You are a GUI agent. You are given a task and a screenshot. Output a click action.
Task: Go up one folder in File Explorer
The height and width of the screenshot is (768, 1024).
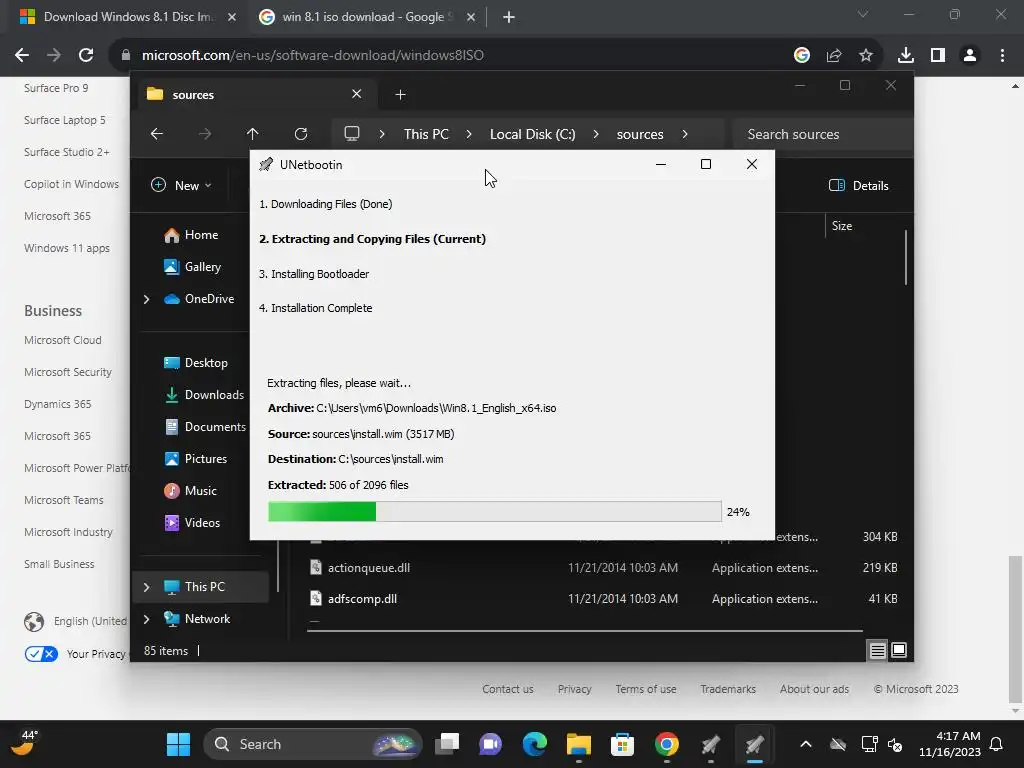(x=253, y=134)
